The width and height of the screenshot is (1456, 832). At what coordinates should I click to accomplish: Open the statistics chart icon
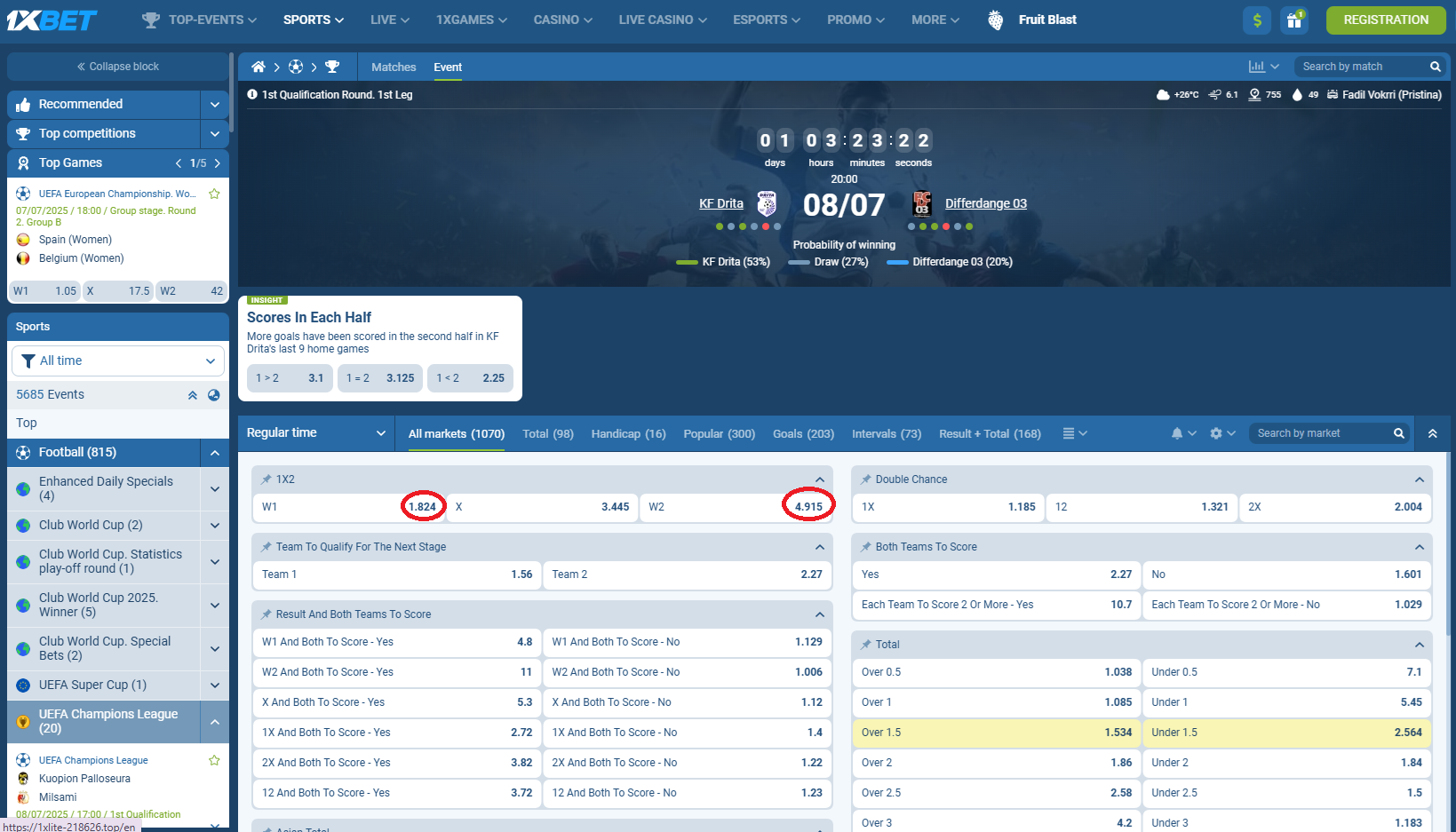pyautogui.click(x=1256, y=67)
